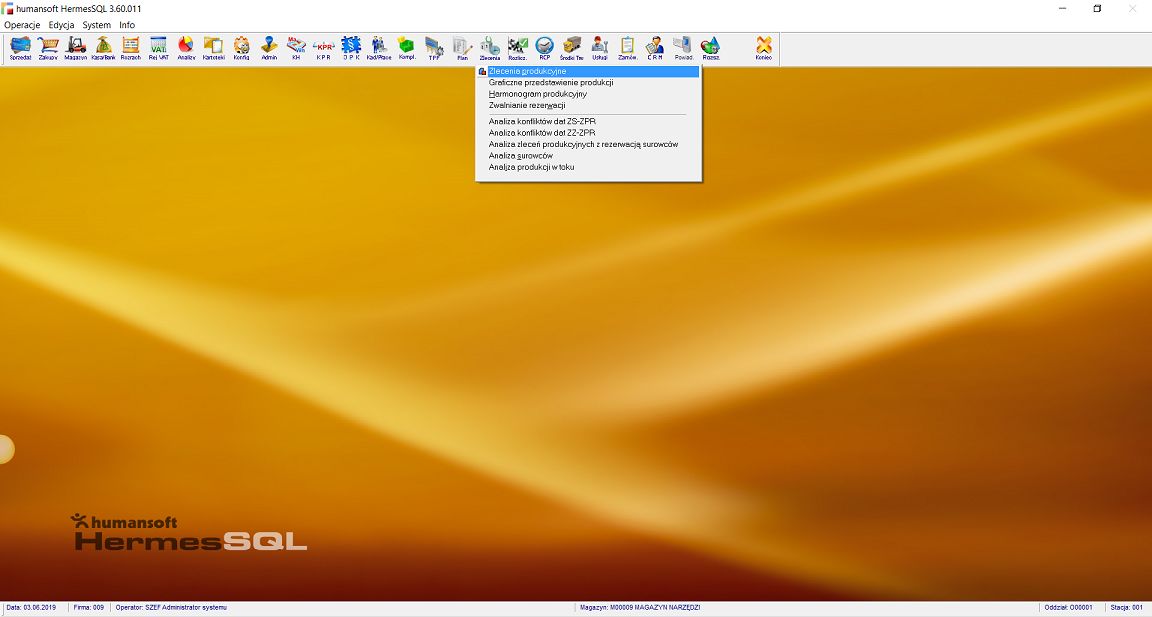Screen dimensions: 1152x617
Task: Open the Konfig gear icon
Action: (x=241, y=48)
